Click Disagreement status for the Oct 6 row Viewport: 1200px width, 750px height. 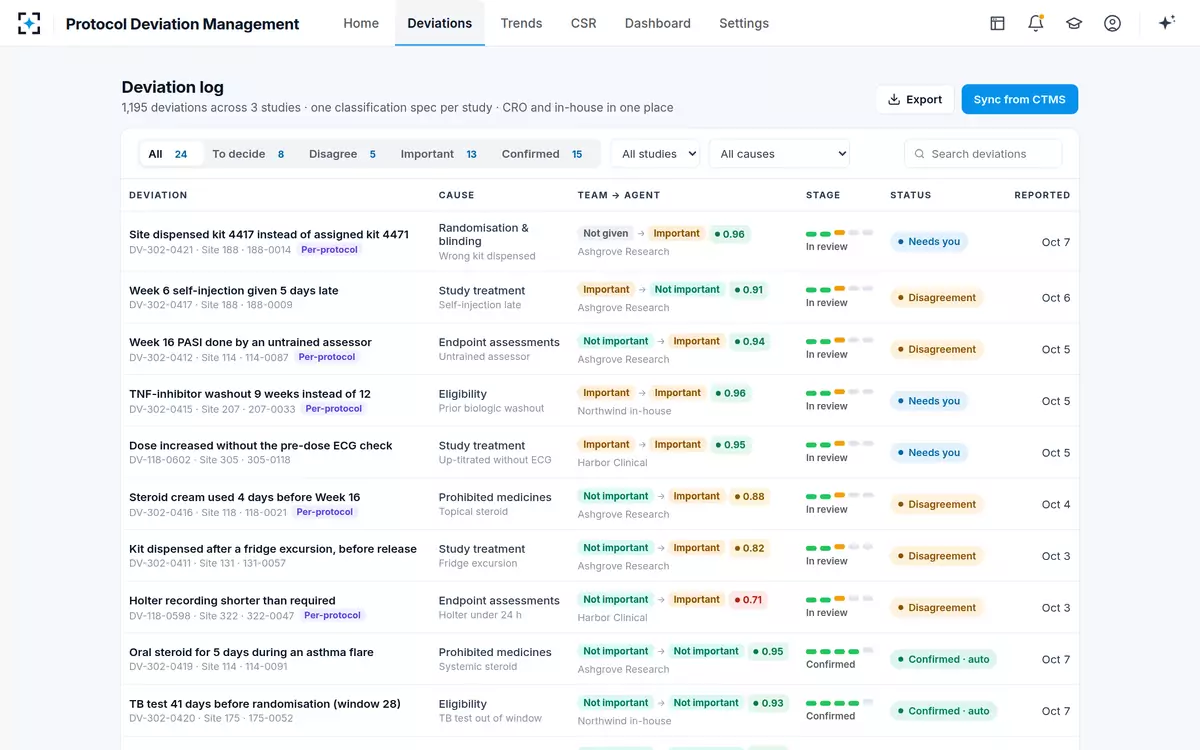[x=937, y=298]
